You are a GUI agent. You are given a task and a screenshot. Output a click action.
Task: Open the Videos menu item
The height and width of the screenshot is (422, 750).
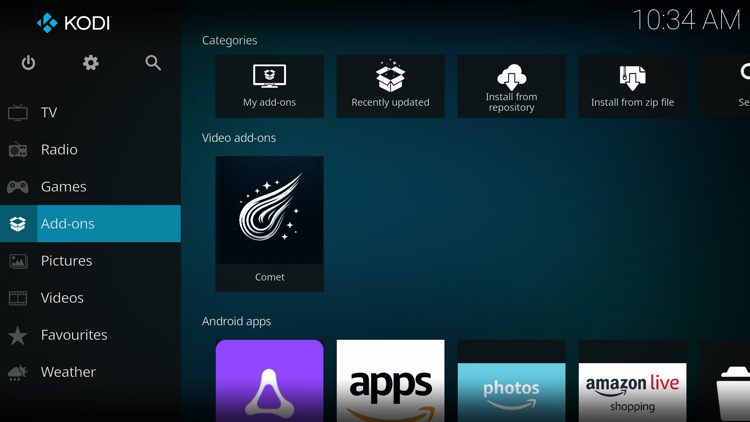tap(90, 298)
